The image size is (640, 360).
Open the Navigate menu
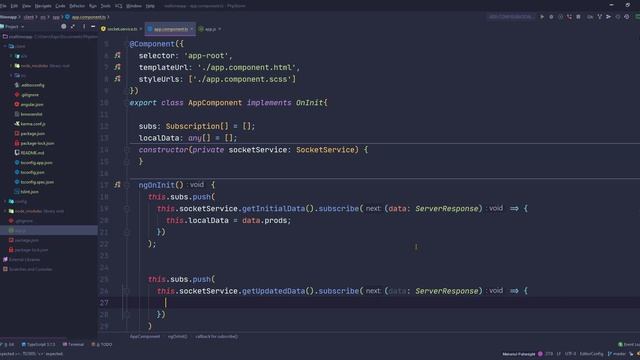click(x=43, y=6)
